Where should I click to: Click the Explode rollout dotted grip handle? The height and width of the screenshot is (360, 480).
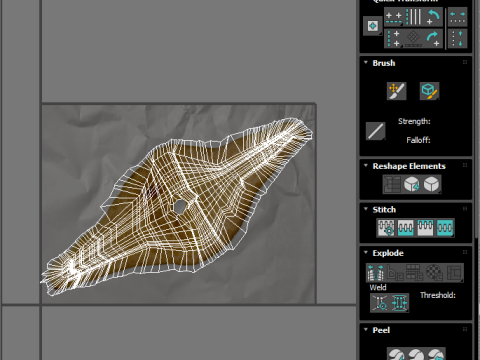pos(465,252)
